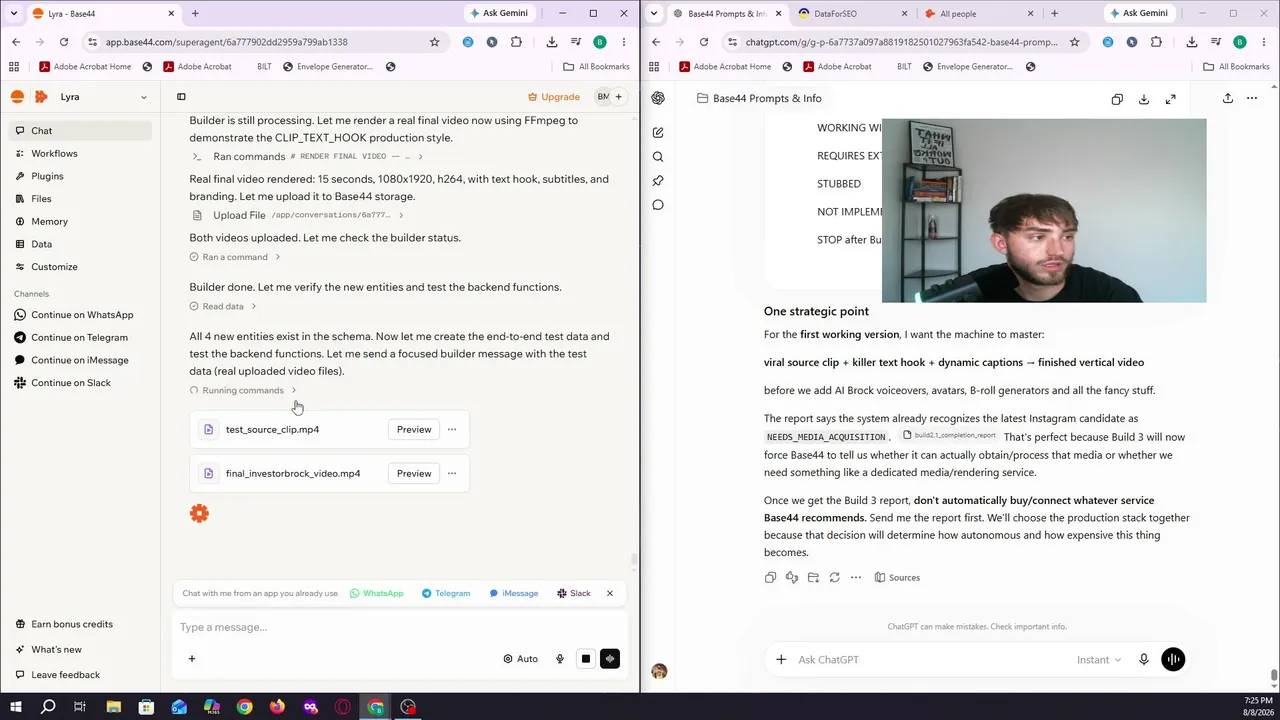The image size is (1280, 720).
Task: Launch Firefox from the taskbar
Action: tap(277, 707)
